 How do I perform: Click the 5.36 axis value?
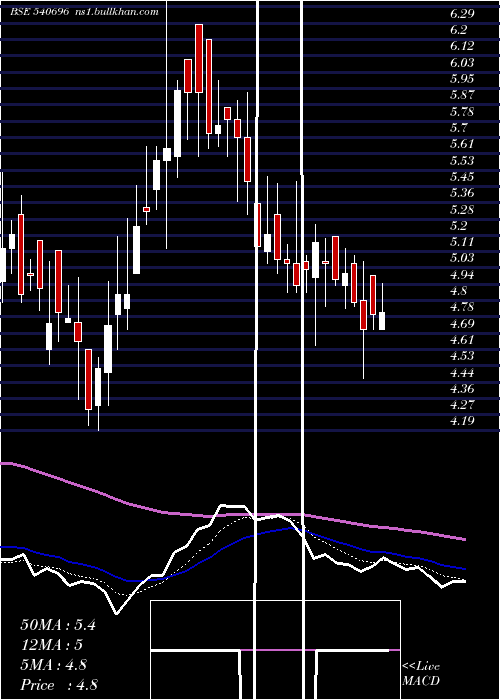click(462, 193)
